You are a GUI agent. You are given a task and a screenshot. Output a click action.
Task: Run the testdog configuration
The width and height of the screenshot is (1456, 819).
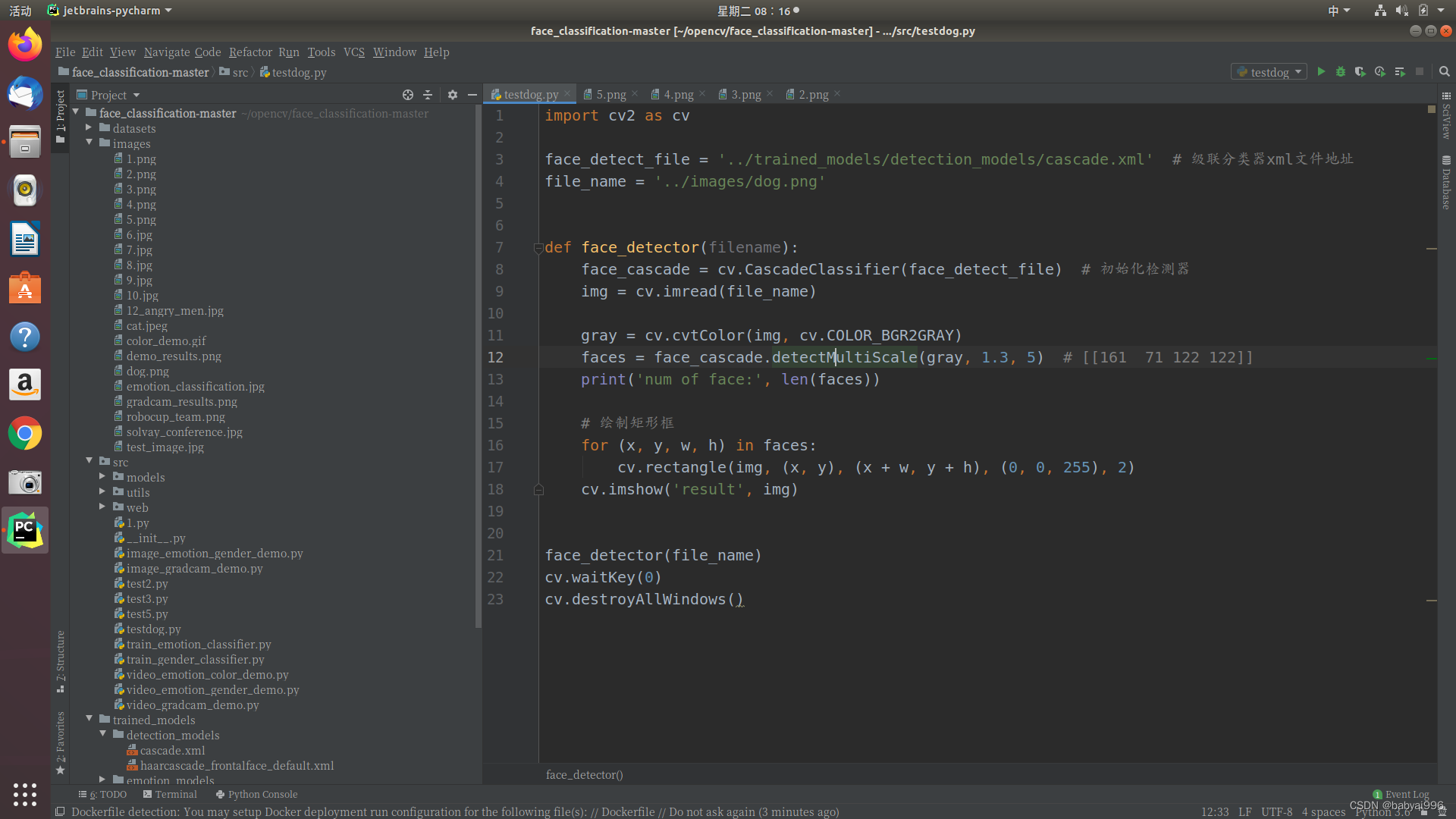click(1321, 71)
